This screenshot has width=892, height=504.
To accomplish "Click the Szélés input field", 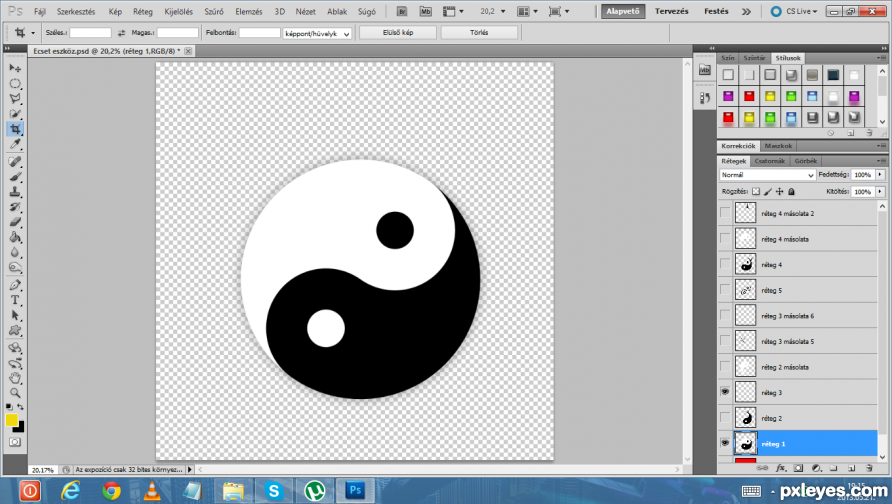I will (90, 33).
